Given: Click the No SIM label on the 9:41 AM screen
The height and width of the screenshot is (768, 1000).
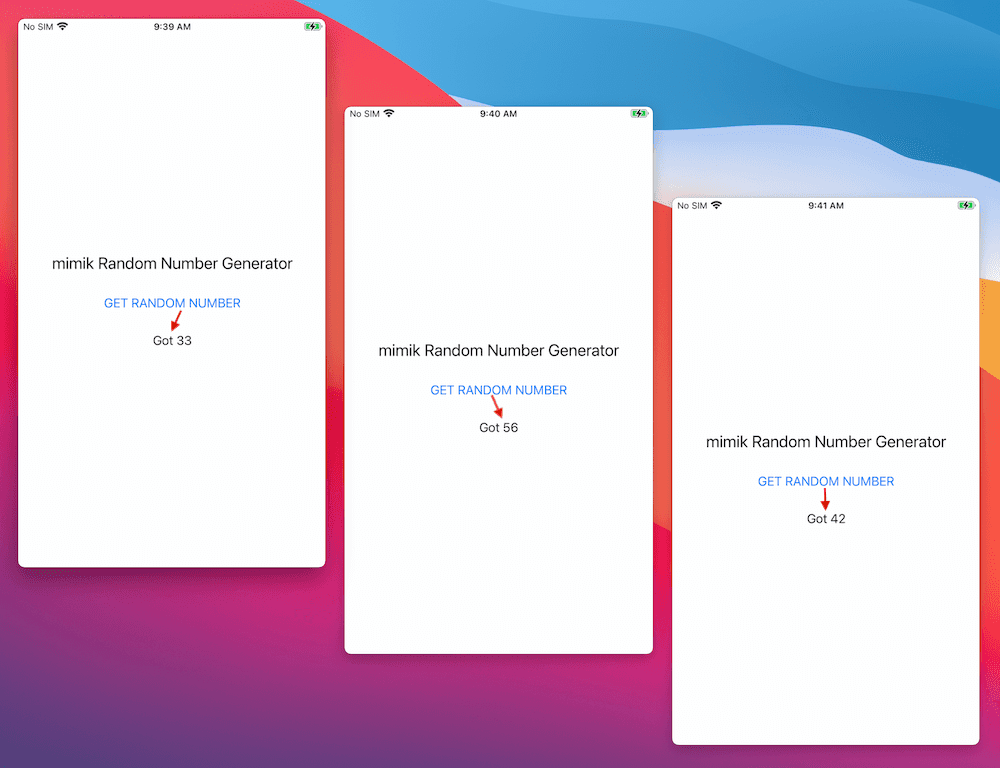Looking at the screenshot, I should point(692,206).
